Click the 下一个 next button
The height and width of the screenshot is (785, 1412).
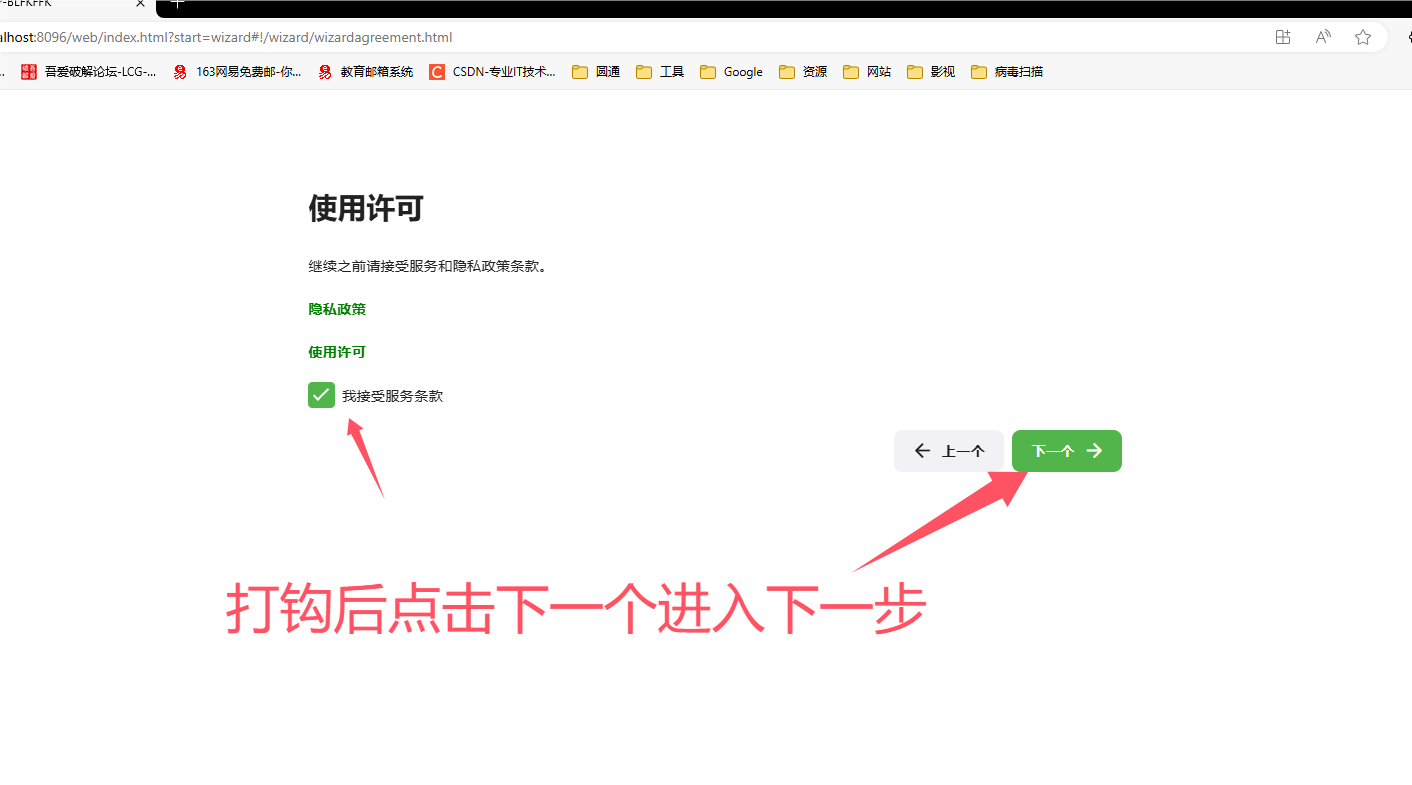(x=1066, y=451)
